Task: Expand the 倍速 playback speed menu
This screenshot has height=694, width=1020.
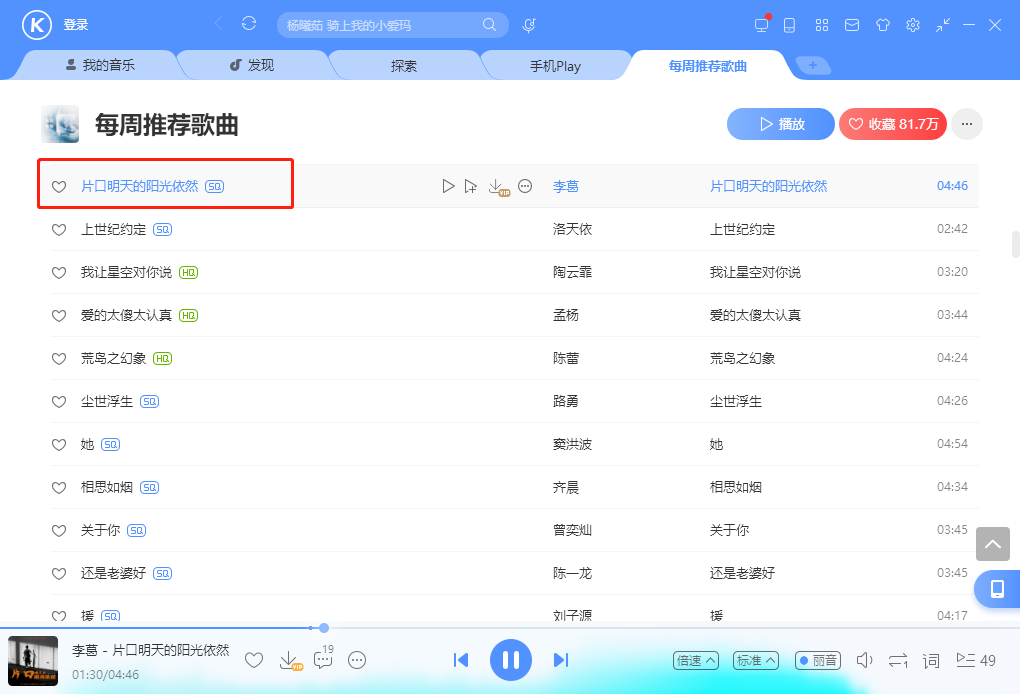Action: point(696,660)
